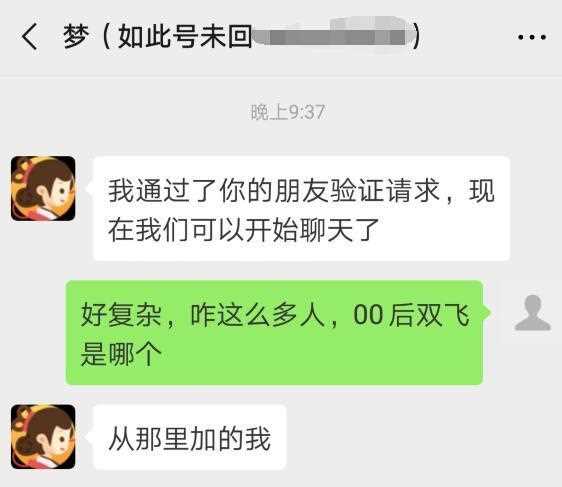Viewport: 562px width, 487px height.
Task: Tap the chat title 梦（如此号未回
Action: [x=158, y=36]
